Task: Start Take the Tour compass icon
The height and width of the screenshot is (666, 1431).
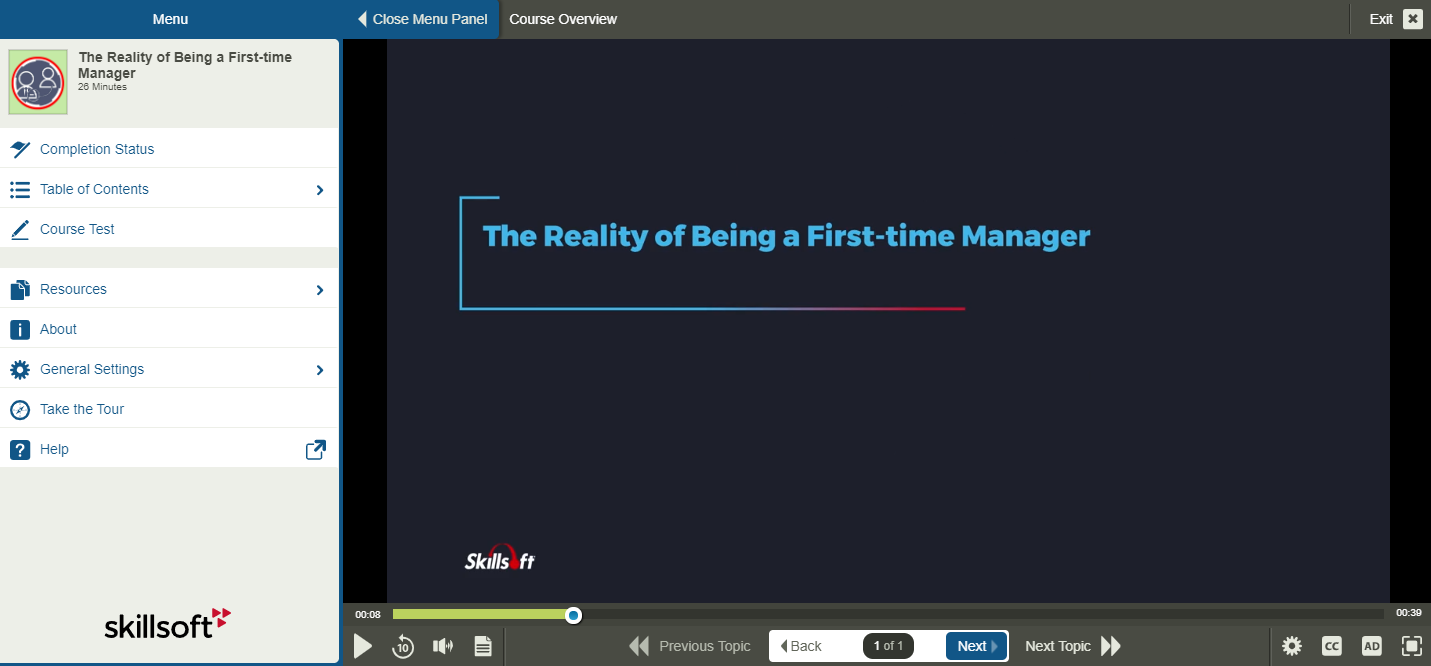Action: pyautogui.click(x=20, y=409)
